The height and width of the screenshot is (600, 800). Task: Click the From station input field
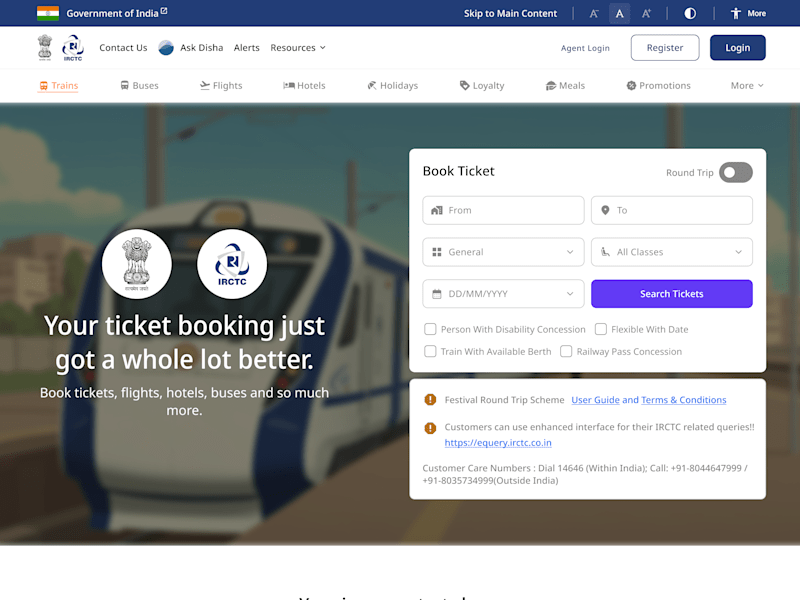pos(503,210)
